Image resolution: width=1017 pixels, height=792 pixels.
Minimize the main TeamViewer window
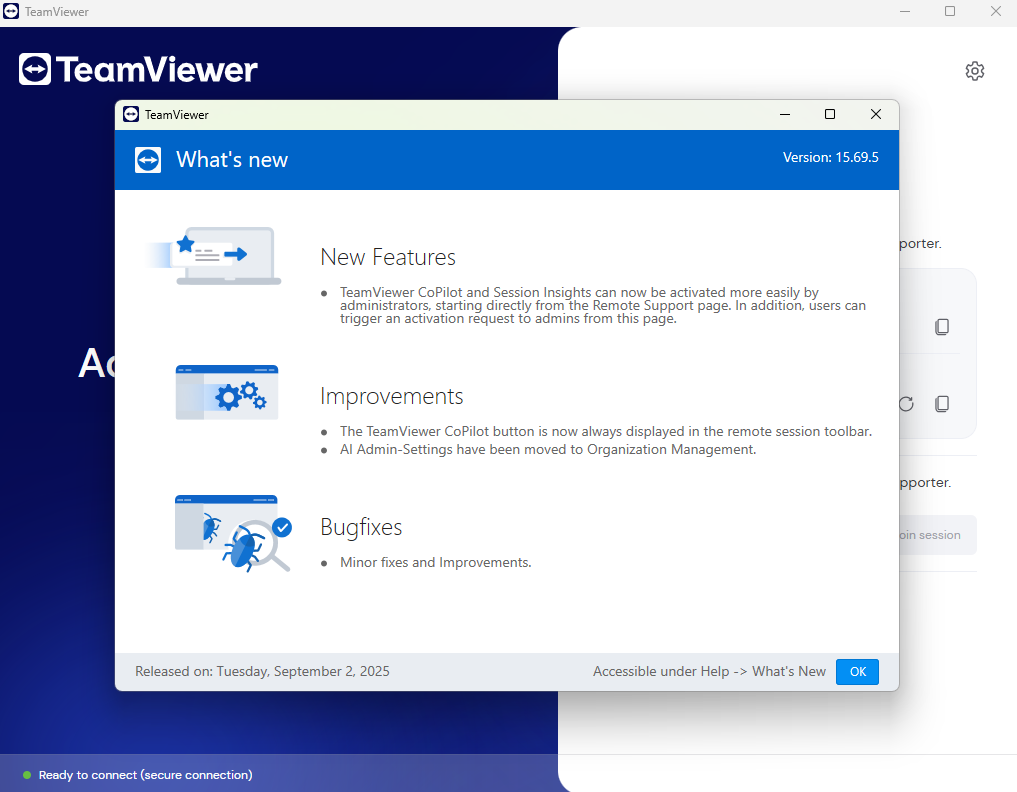(905, 12)
